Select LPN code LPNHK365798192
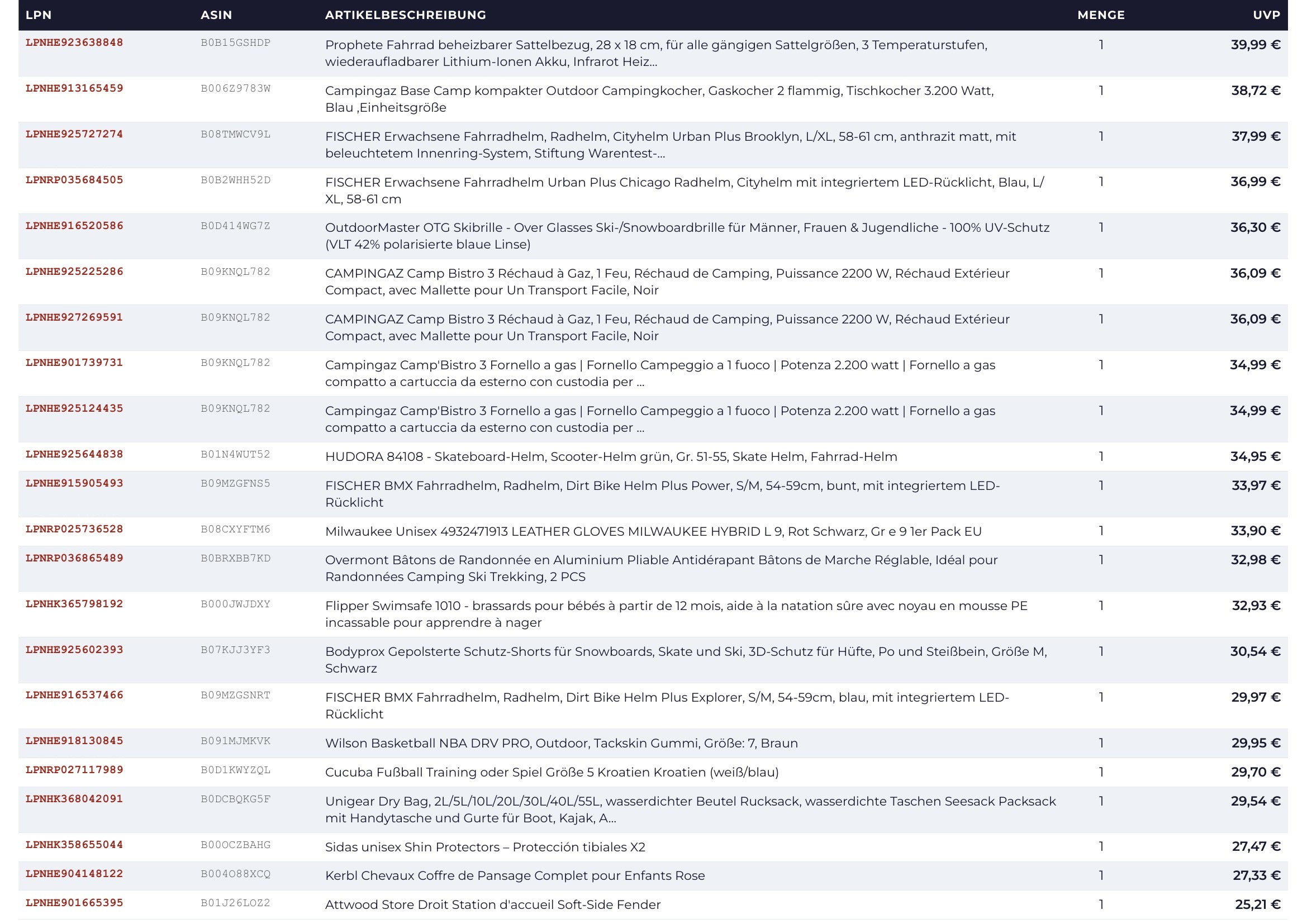 tap(74, 604)
